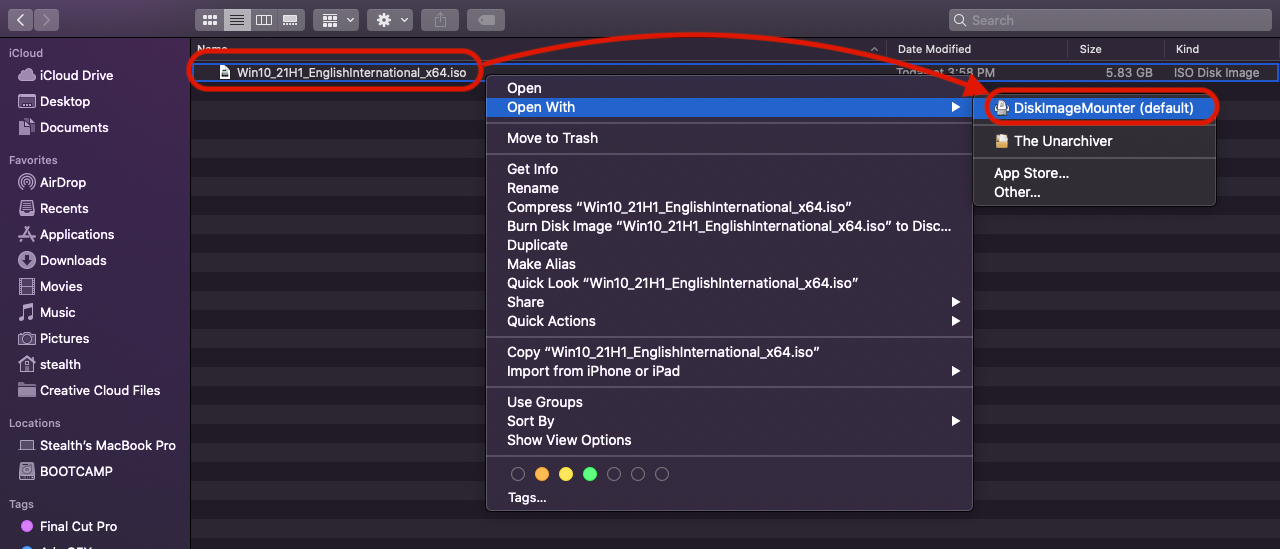Select Use Groups from context menu
Screen dimensions: 1280x549
point(729,402)
